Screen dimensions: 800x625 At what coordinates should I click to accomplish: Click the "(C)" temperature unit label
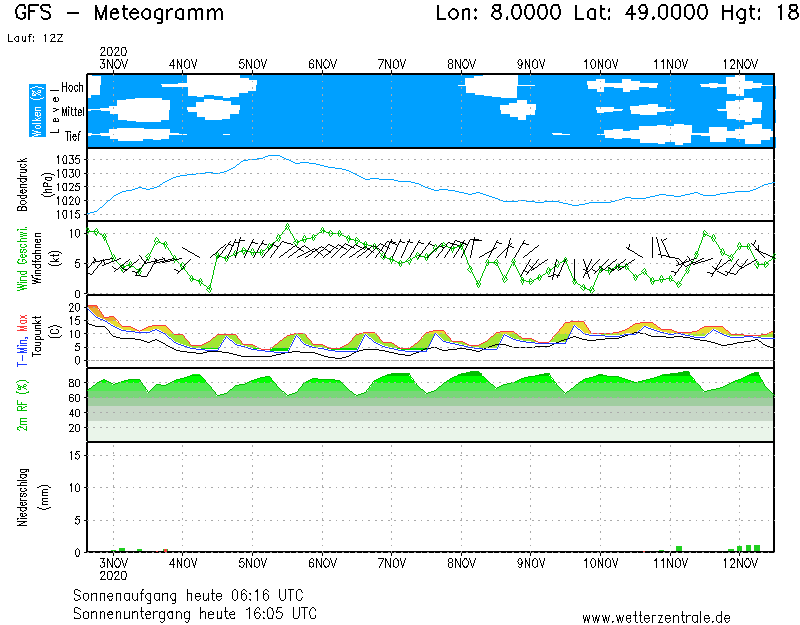(56, 332)
